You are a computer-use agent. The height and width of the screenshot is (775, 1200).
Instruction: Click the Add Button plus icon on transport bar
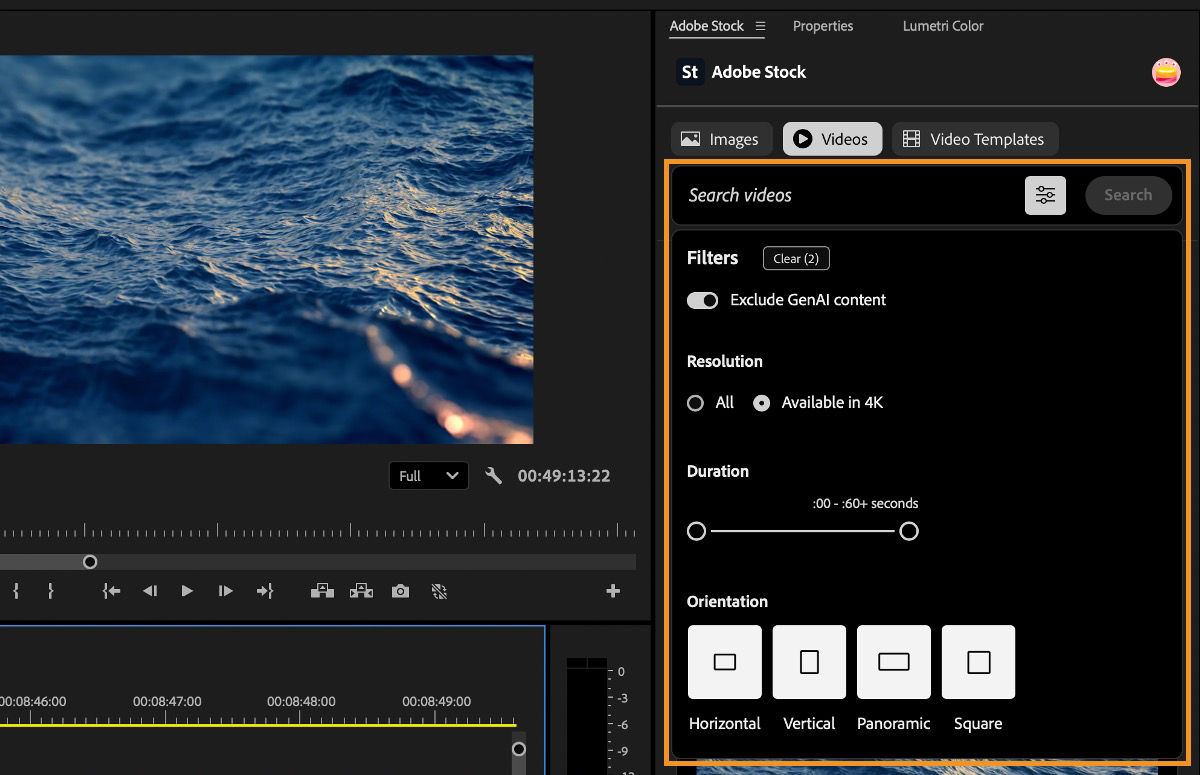pyautogui.click(x=612, y=591)
